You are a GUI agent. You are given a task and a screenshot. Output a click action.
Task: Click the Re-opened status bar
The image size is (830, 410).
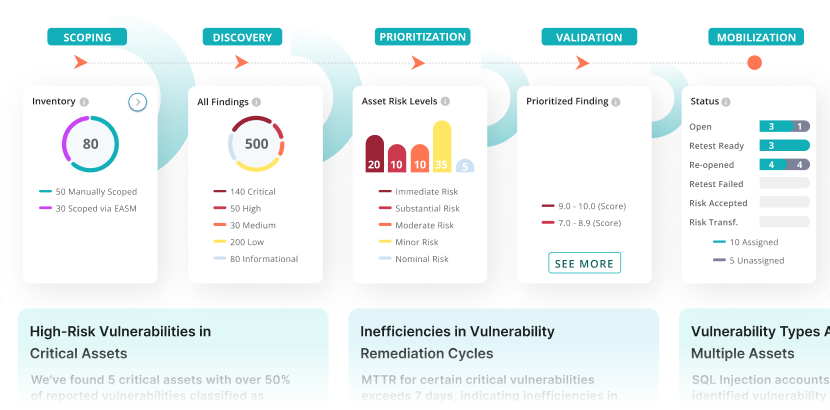pos(784,165)
